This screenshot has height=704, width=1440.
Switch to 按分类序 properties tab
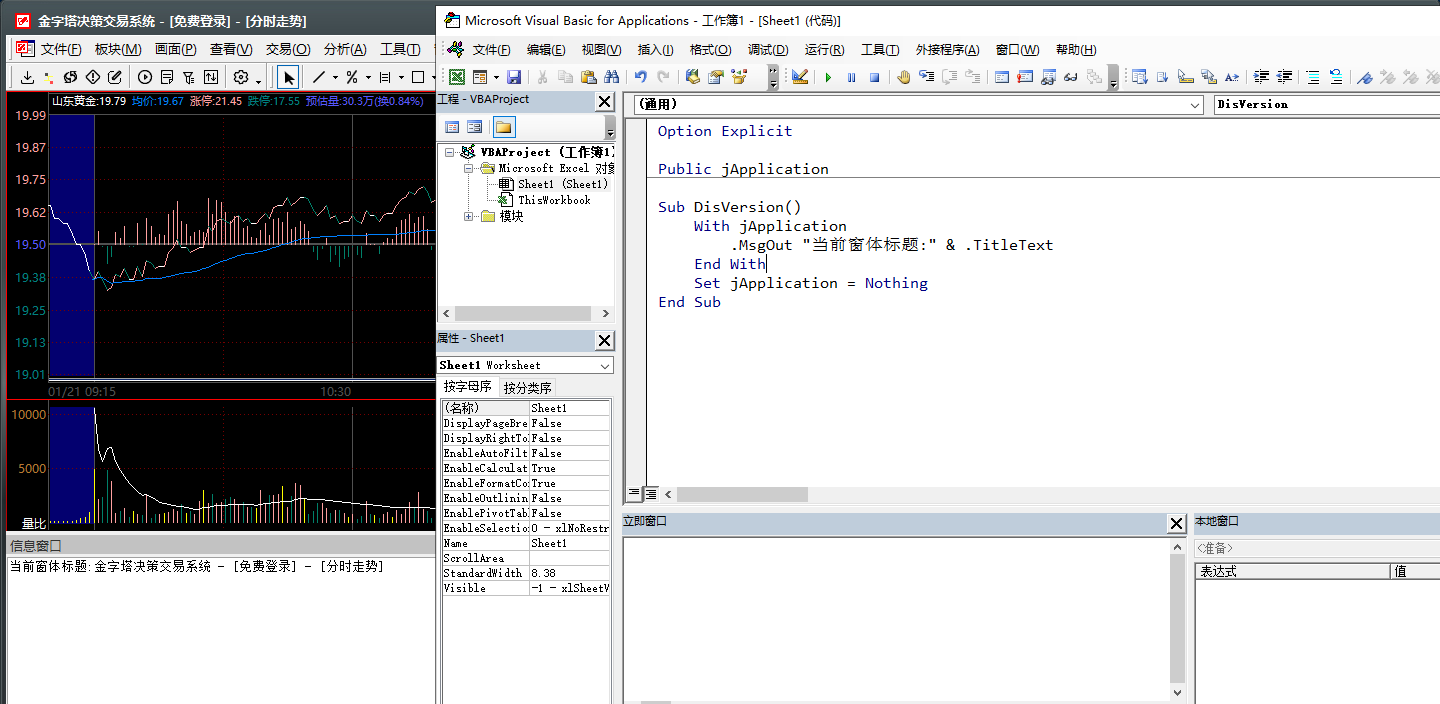pyautogui.click(x=527, y=388)
